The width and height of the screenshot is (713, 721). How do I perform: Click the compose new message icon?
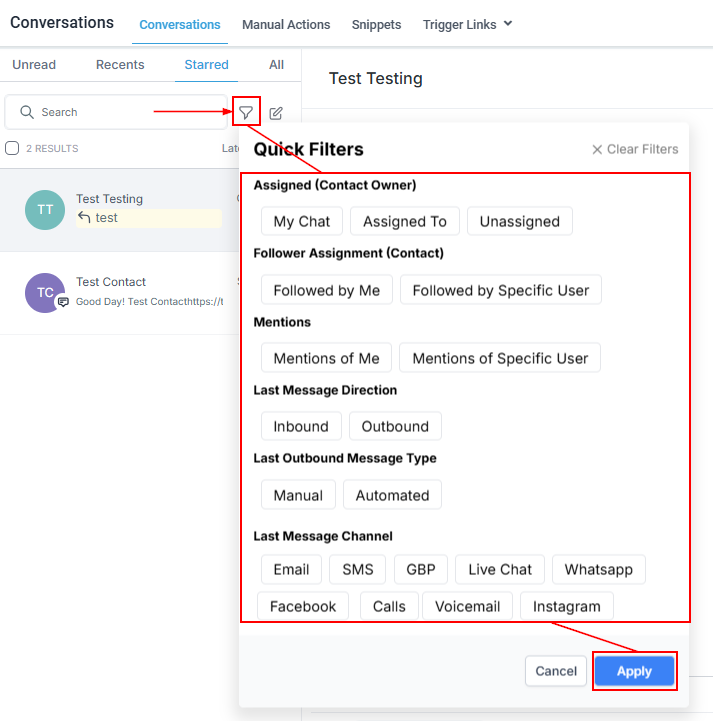[276, 113]
